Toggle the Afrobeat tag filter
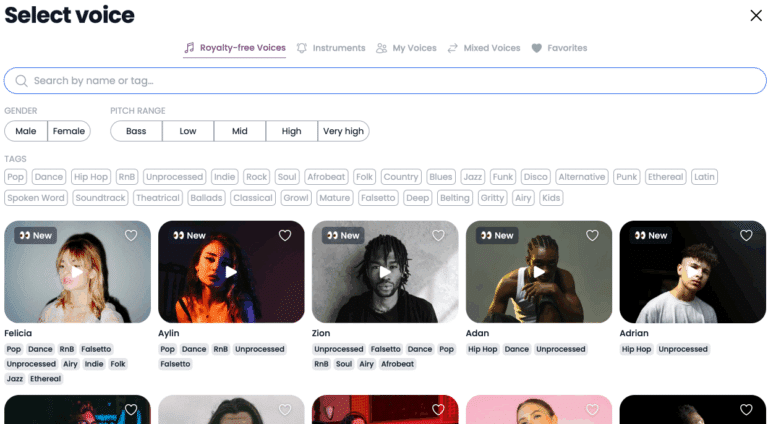The height and width of the screenshot is (424, 768). [326, 177]
